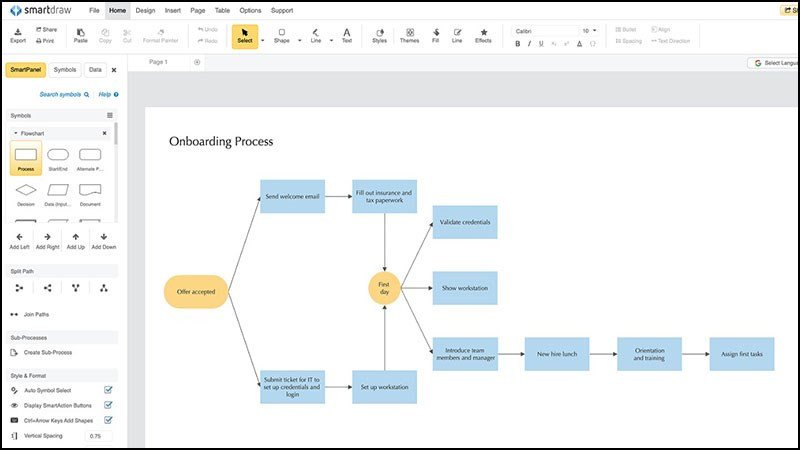Open the Effects options

point(483,35)
